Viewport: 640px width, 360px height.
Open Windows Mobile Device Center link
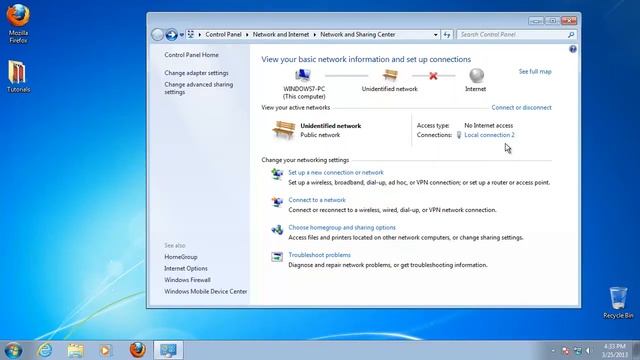206,291
